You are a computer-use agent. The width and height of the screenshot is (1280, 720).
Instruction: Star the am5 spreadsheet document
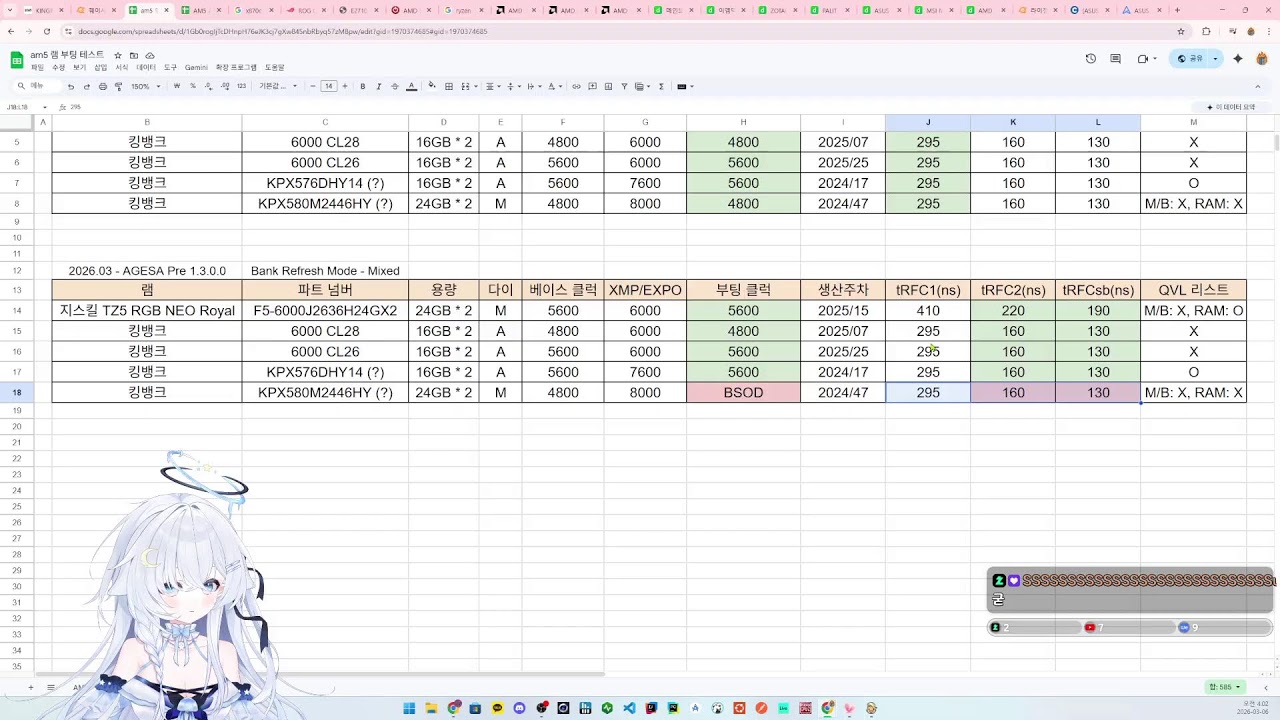point(118,55)
